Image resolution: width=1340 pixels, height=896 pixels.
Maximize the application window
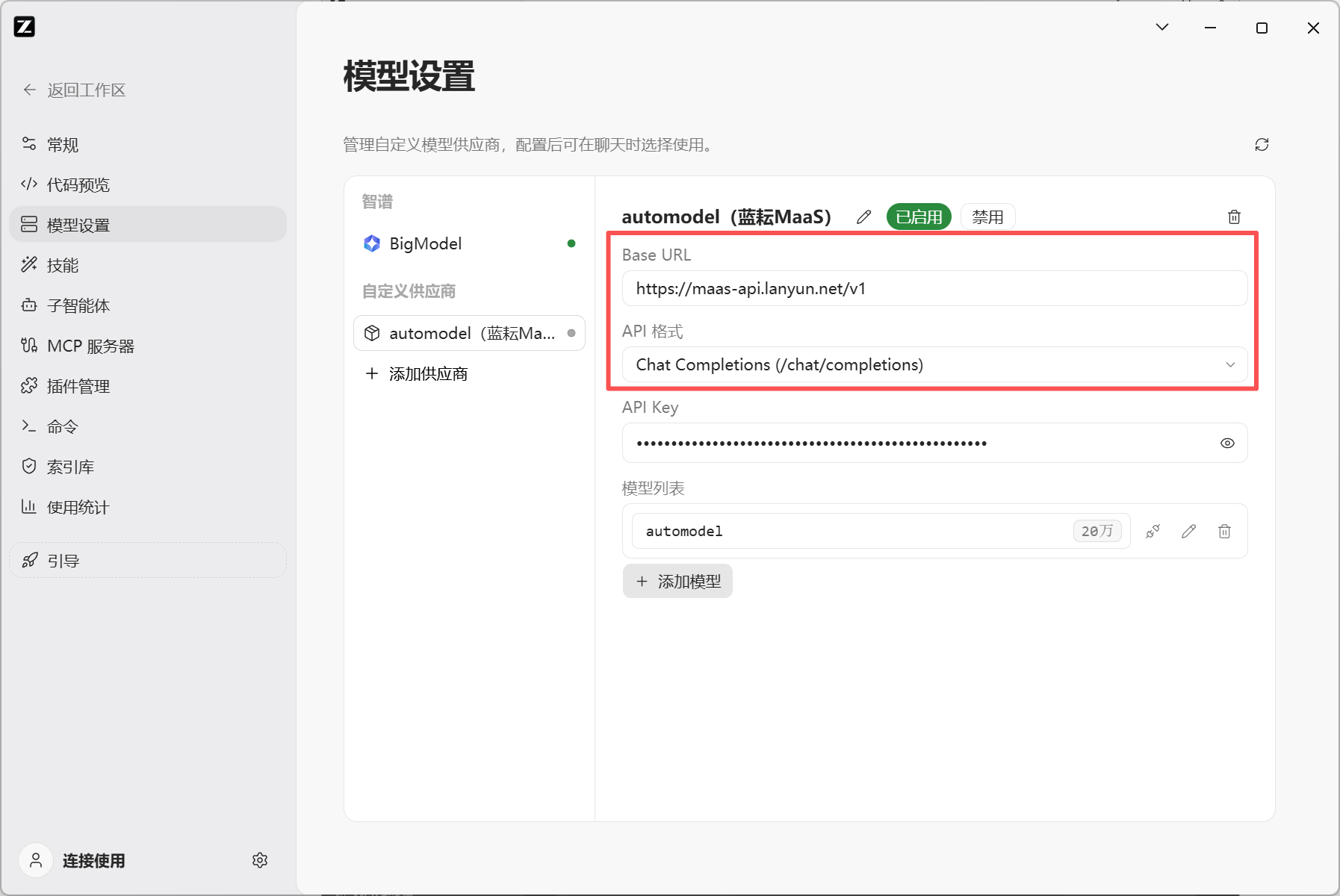pos(1262,28)
